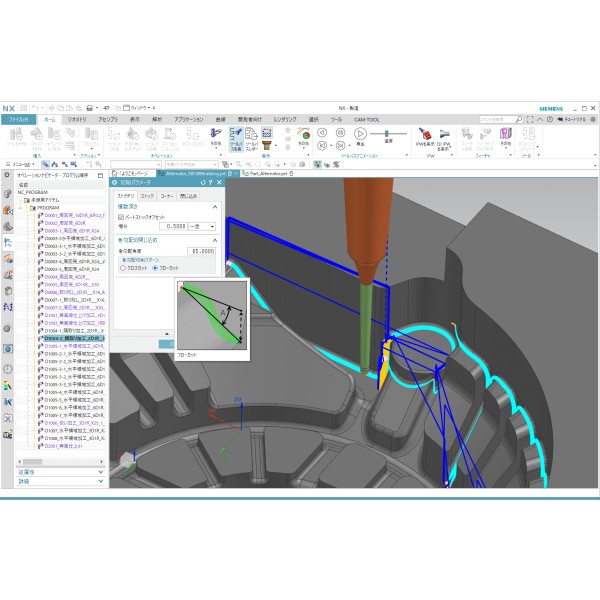Open the アプリケーション ribbon tab
The width and height of the screenshot is (600, 600).
[x=189, y=120]
